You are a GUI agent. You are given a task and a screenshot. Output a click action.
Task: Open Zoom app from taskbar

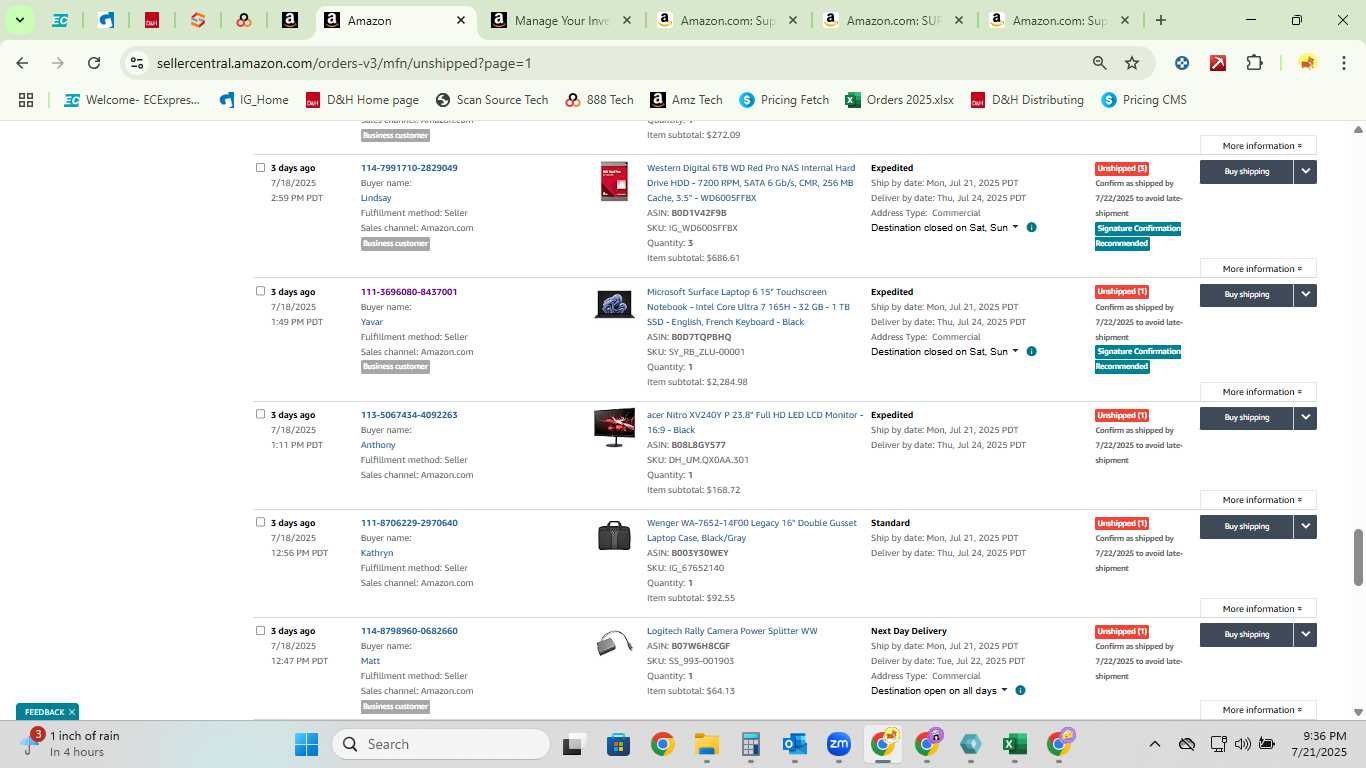click(x=838, y=744)
